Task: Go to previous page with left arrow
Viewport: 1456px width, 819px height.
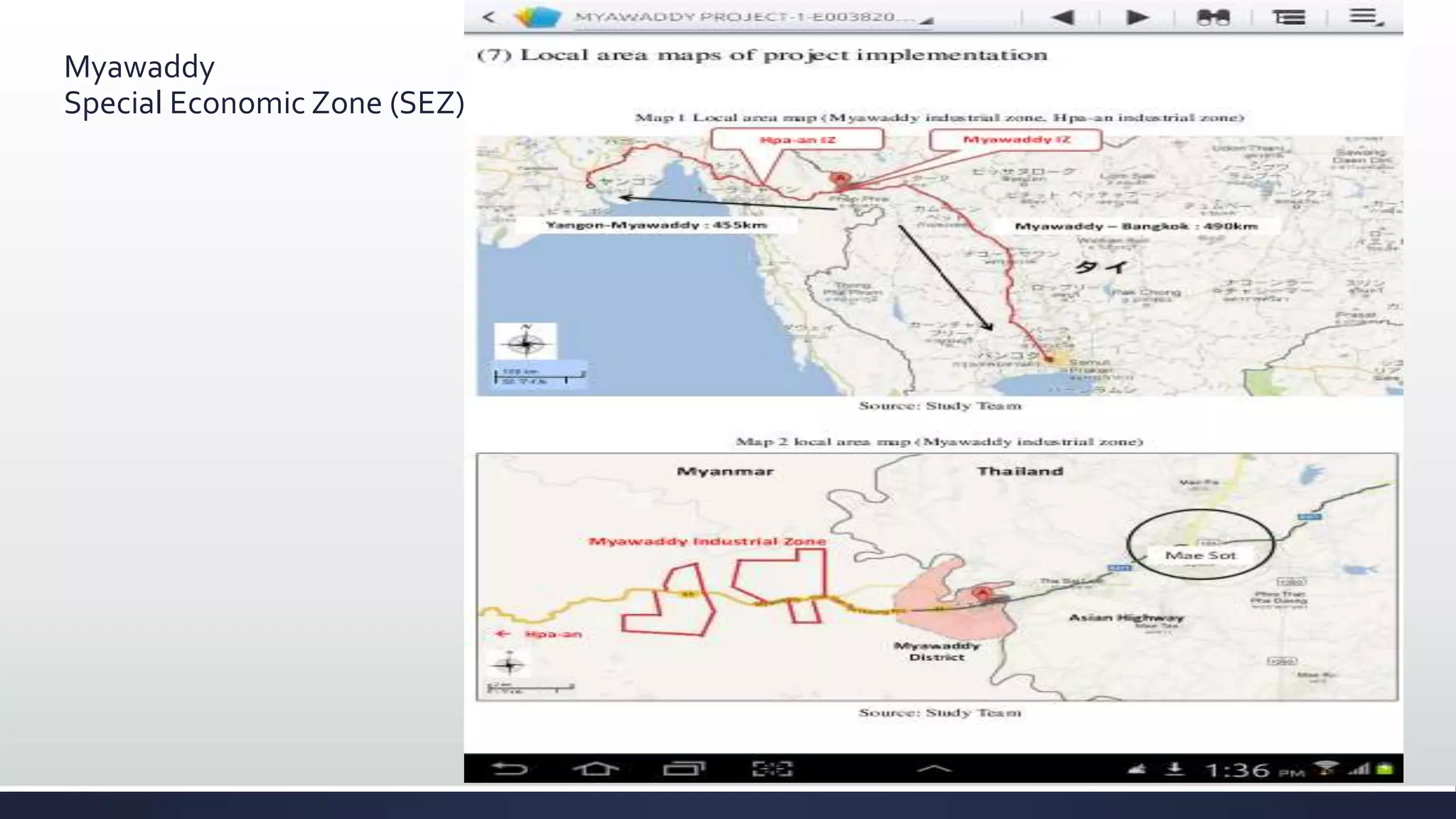Action: pyautogui.click(x=1062, y=17)
